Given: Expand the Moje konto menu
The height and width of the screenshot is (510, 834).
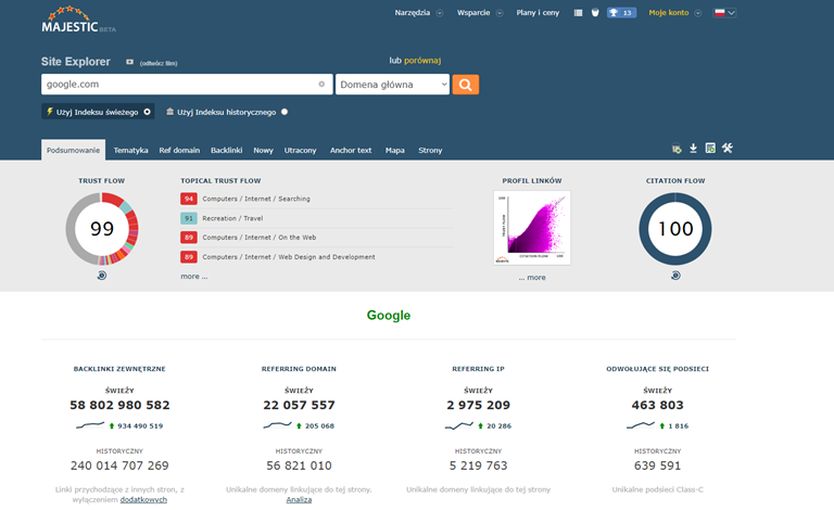Looking at the screenshot, I should 674,13.
